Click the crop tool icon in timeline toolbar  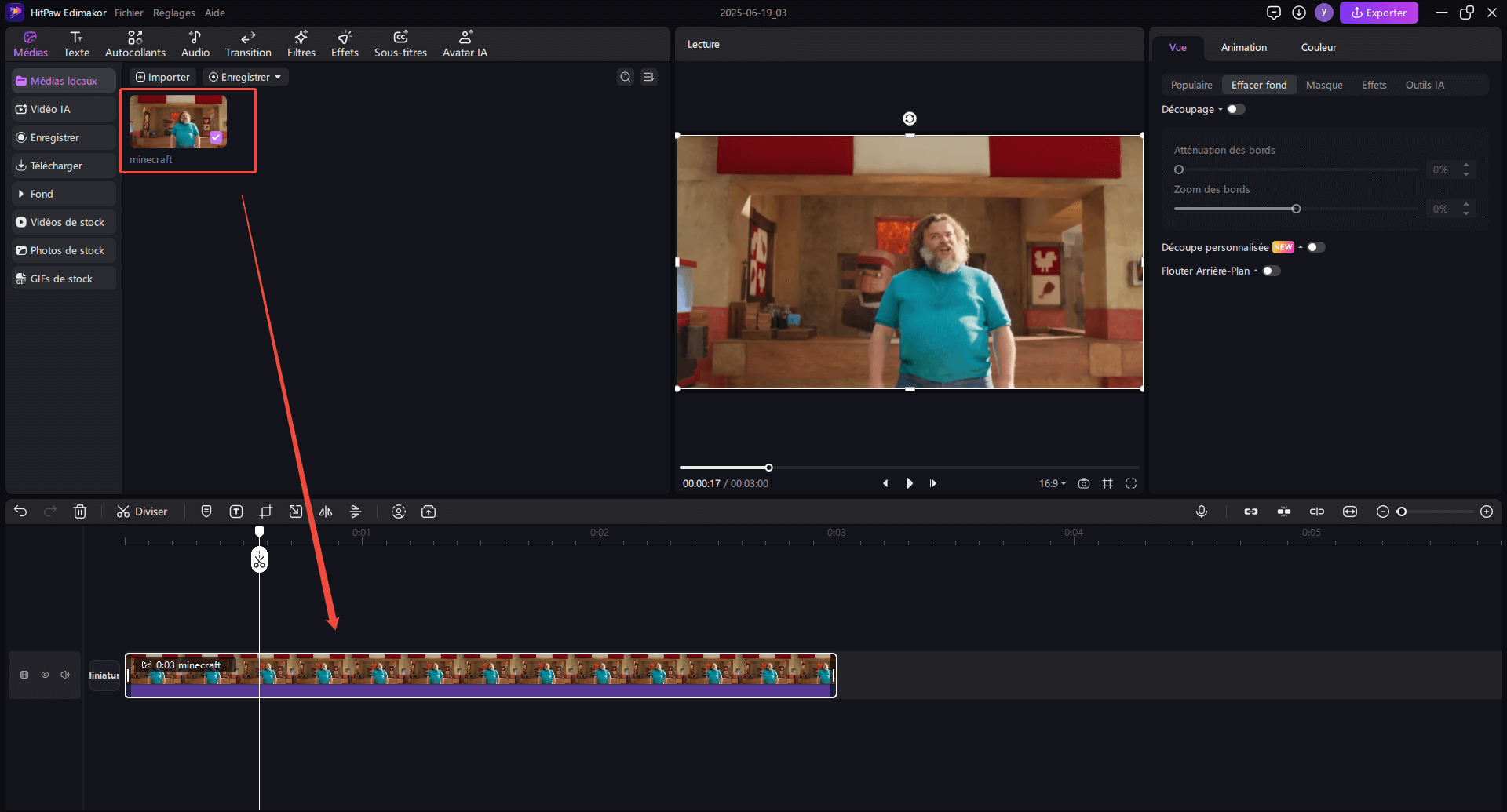coord(266,512)
